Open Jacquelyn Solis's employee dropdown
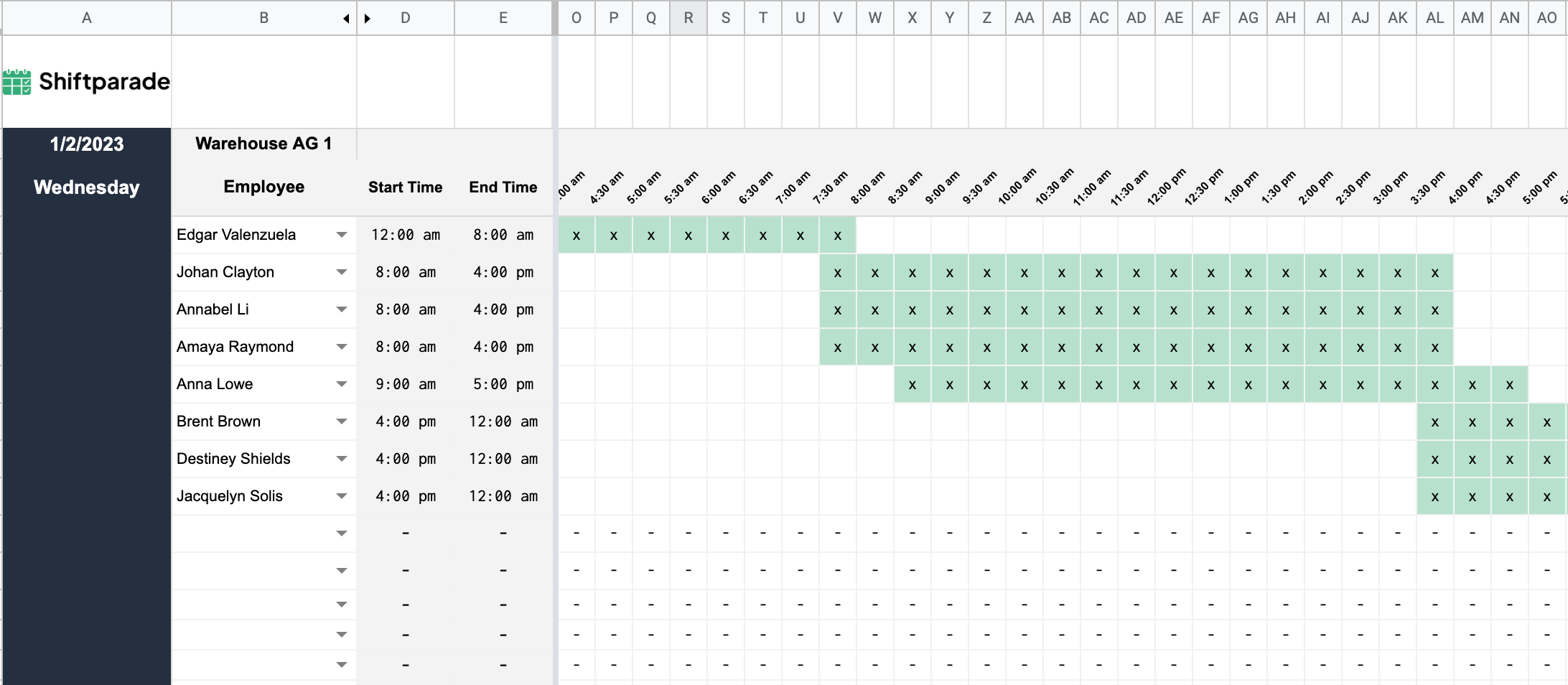This screenshot has height=685, width=1568. (342, 496)
